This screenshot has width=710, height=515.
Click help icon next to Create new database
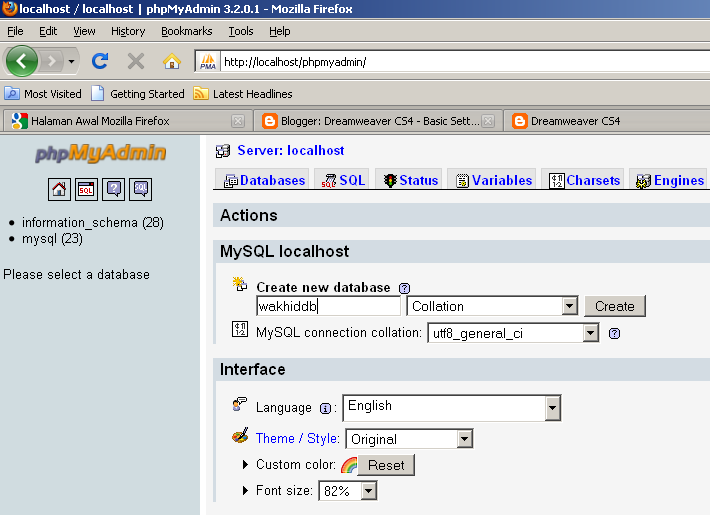tap(404, 288)
